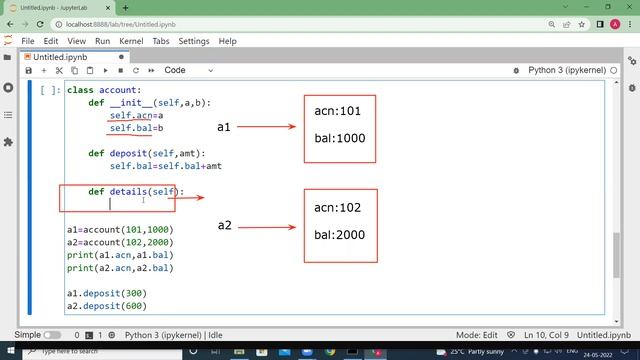Run the selected cell
This screenshot has height=360, width=640.
click(x=105, y=71)
